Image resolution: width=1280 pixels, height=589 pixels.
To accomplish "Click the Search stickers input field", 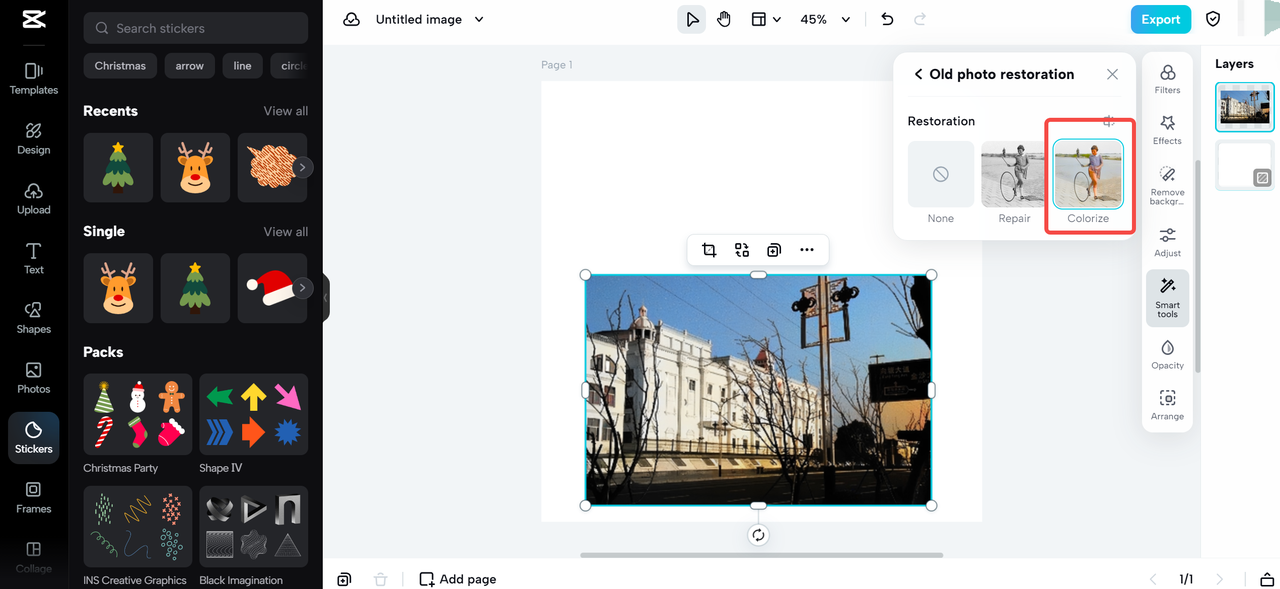I will pyautogui.click(x=196, y=28).
